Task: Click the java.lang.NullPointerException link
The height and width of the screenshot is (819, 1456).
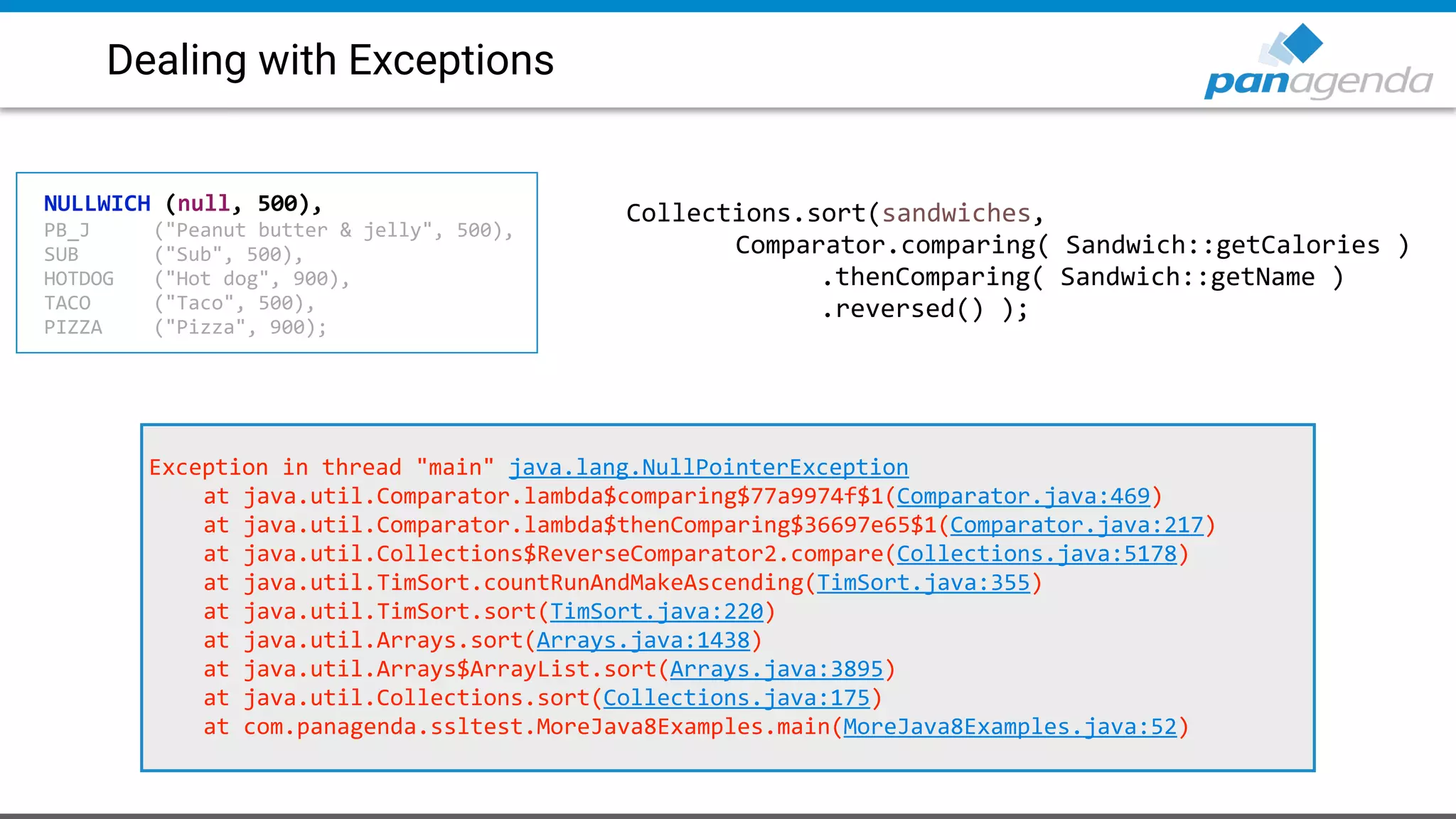Action: point(708,467)
